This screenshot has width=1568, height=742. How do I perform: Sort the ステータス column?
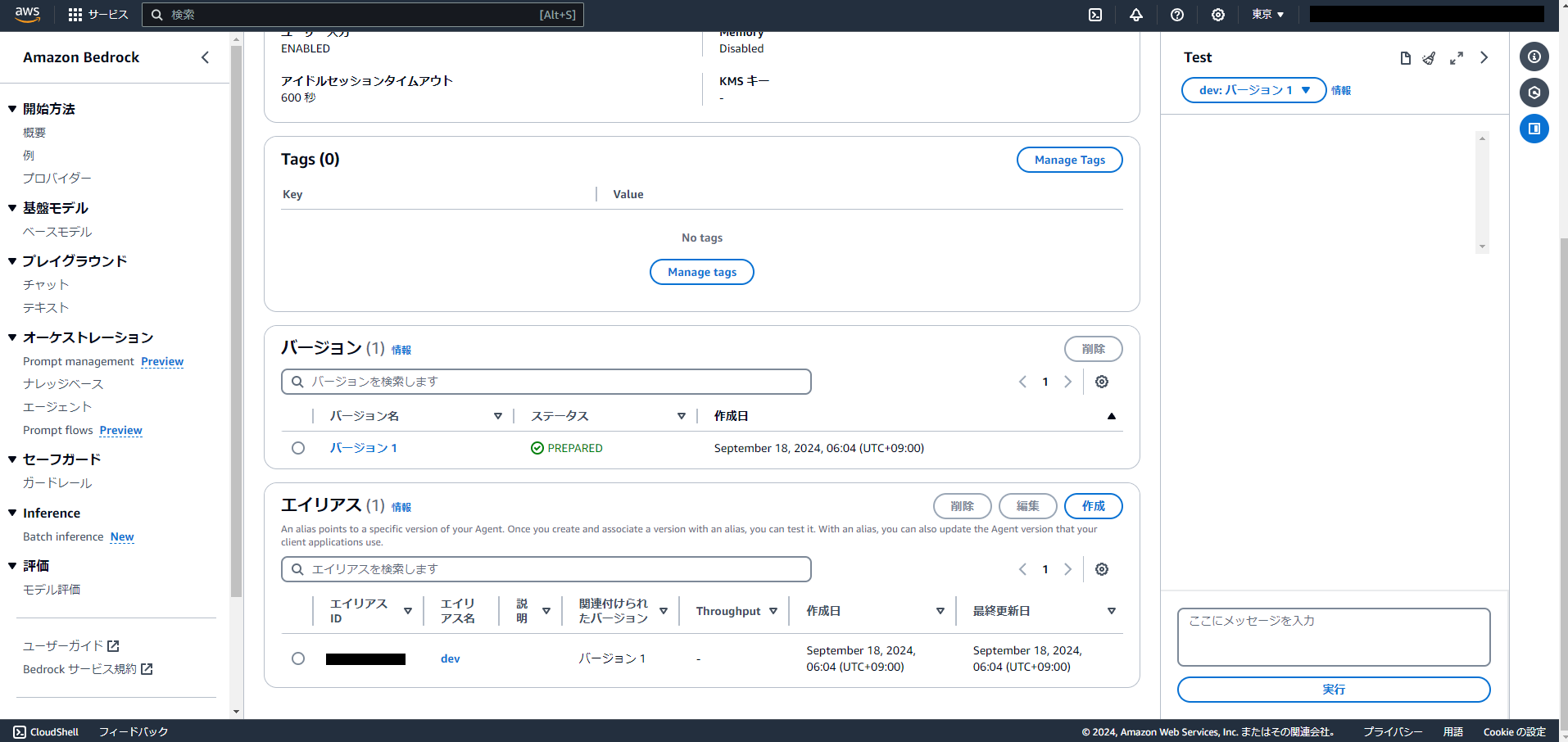(x=681, y=416)
